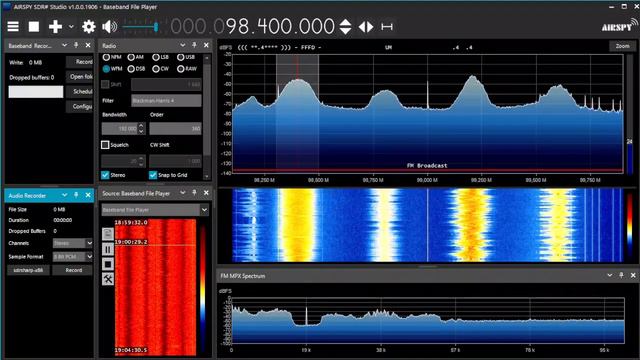Viewport: 640px width, 360px height.
Task: Click the frequency span bracket icon
Action: [x=387, y=27]
